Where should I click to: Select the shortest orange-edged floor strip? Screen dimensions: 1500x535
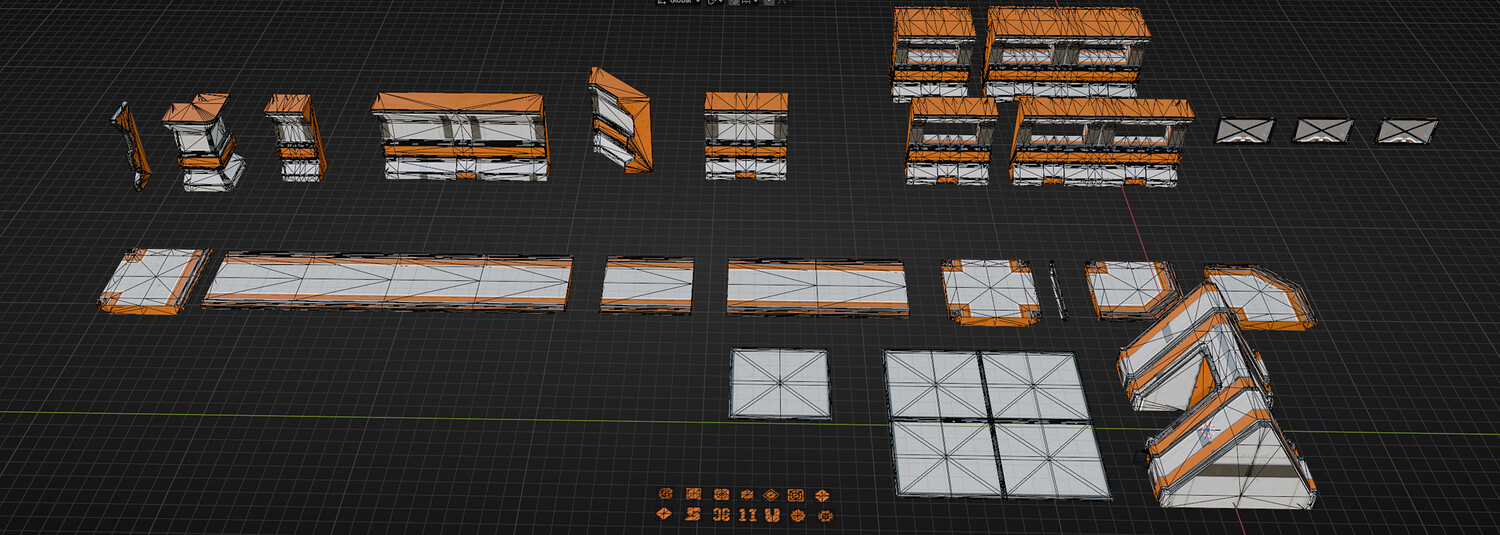647,285
